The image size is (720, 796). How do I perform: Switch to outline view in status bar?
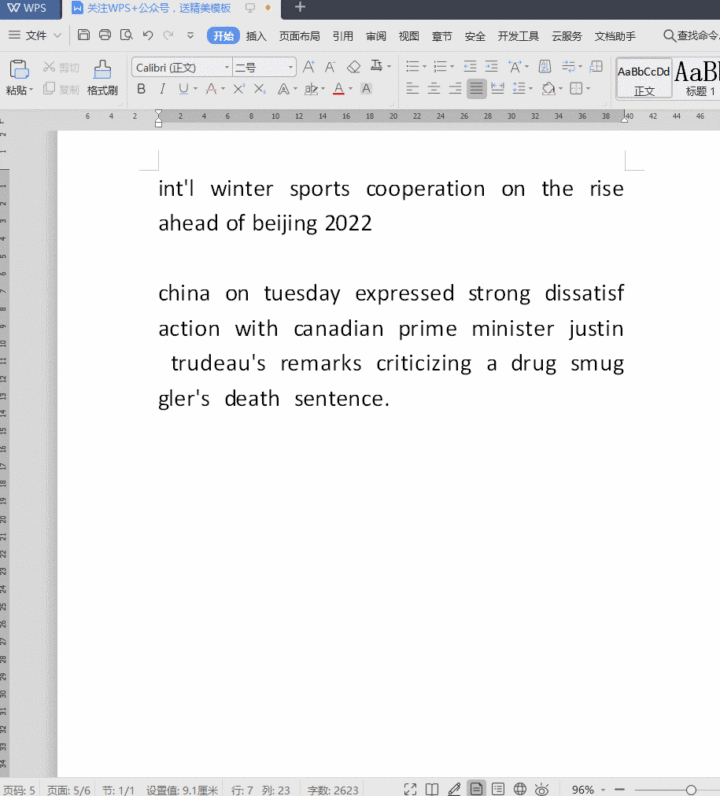[498, 789]
